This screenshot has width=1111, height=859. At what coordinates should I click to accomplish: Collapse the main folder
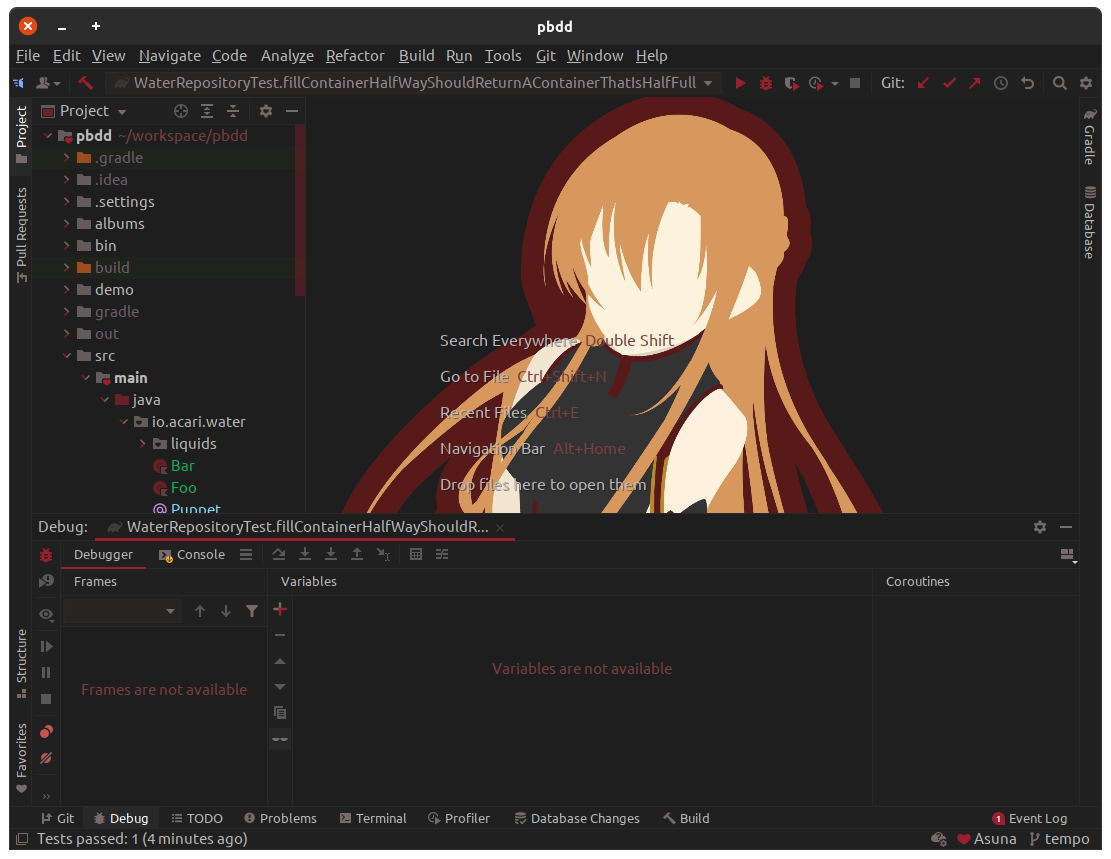[86, 377]
